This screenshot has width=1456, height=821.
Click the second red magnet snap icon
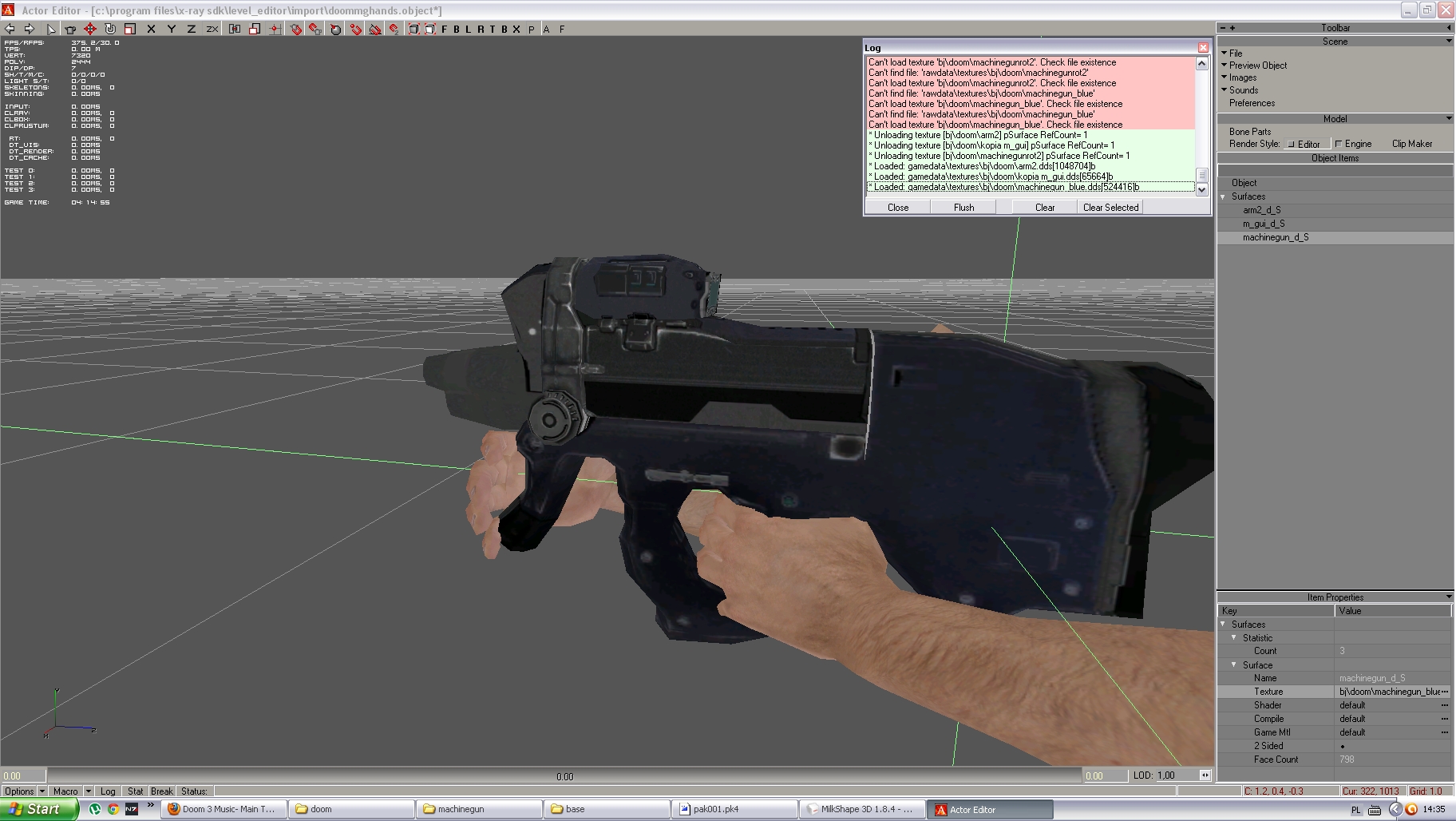coord(315,29)
